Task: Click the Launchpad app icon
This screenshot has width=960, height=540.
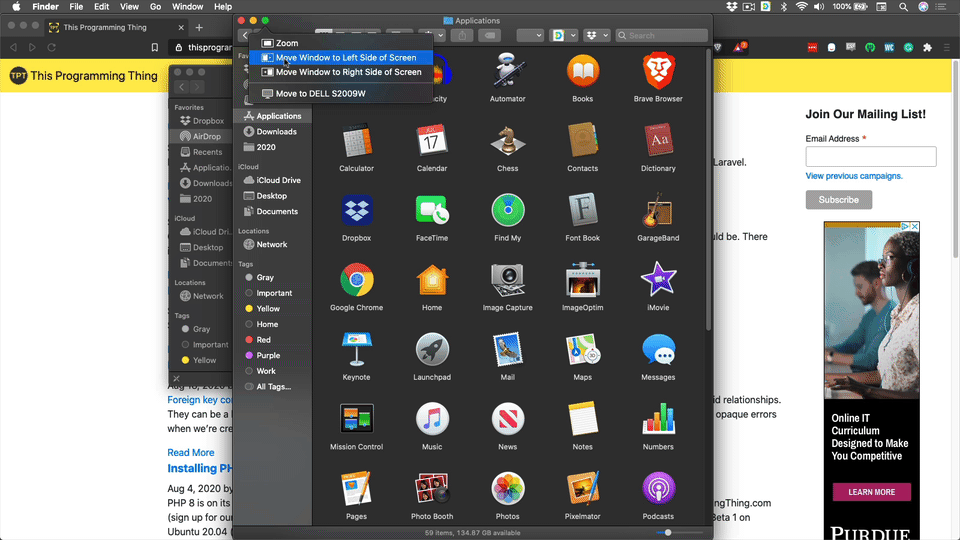Action: pyautogui.click(x=431, y=351)
